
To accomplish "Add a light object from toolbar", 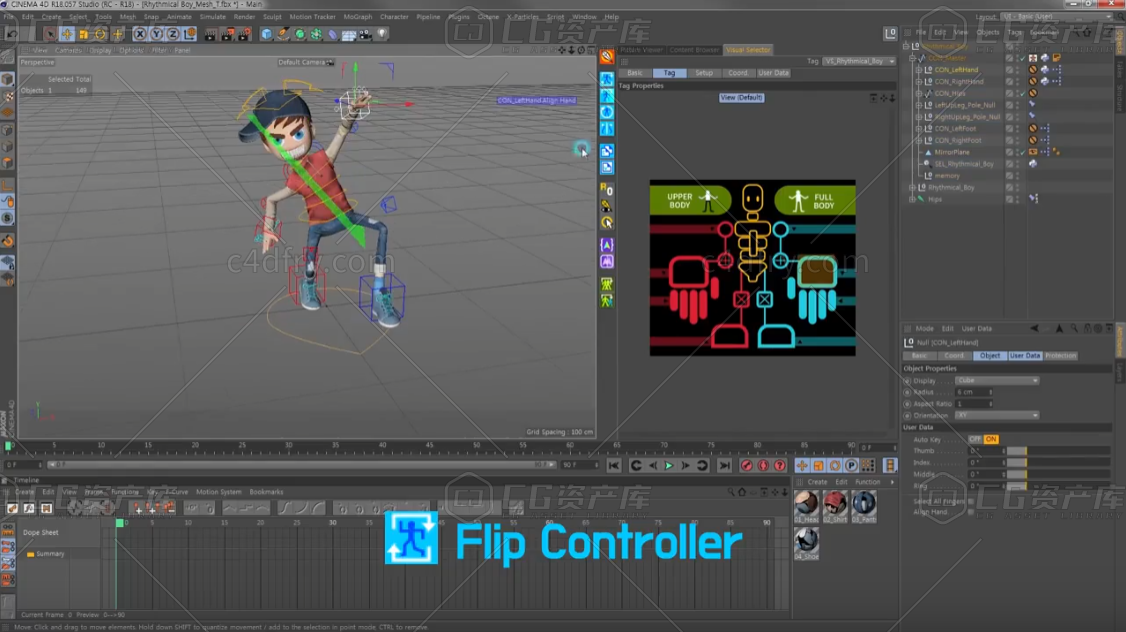I will pos(382,34).
